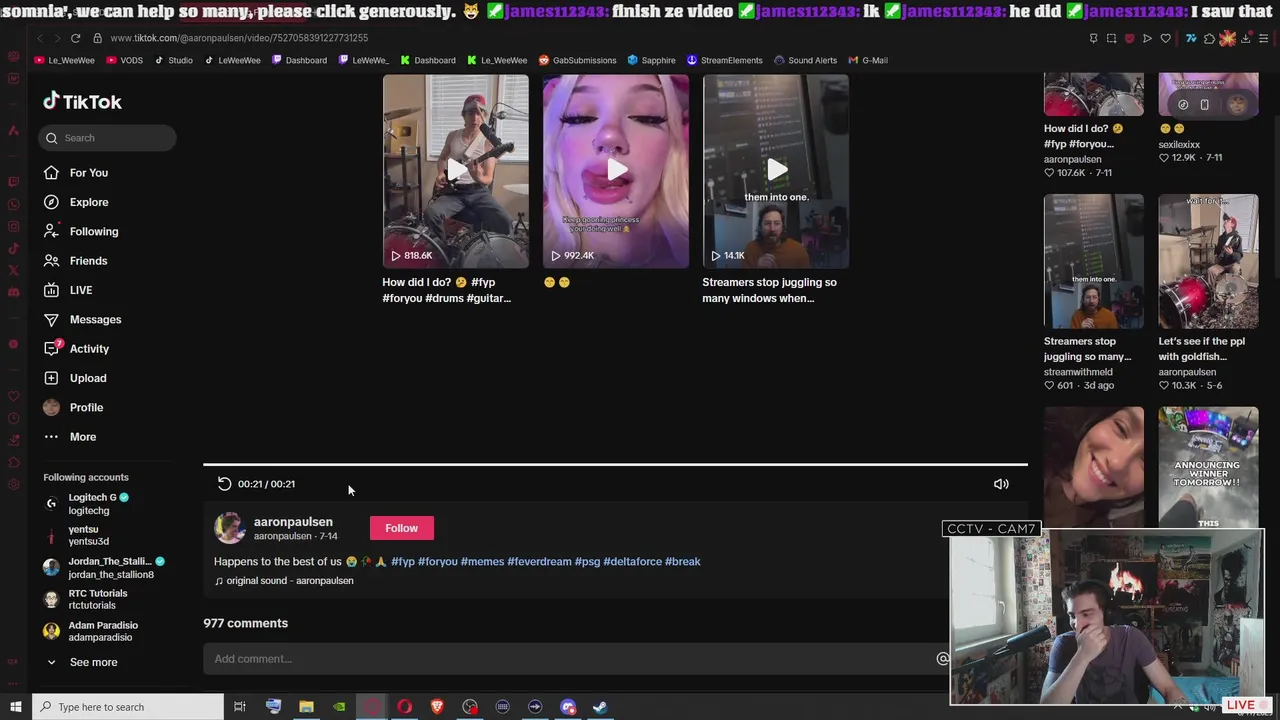Open the NVIDIA app on the taskbar

pos(339,707)
